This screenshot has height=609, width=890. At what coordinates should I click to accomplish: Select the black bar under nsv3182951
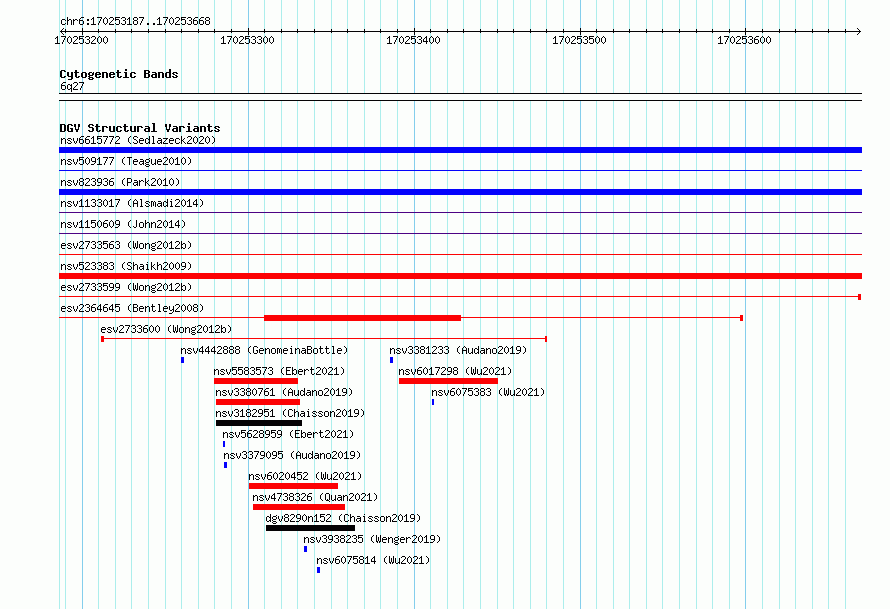(x=259, y=423)
